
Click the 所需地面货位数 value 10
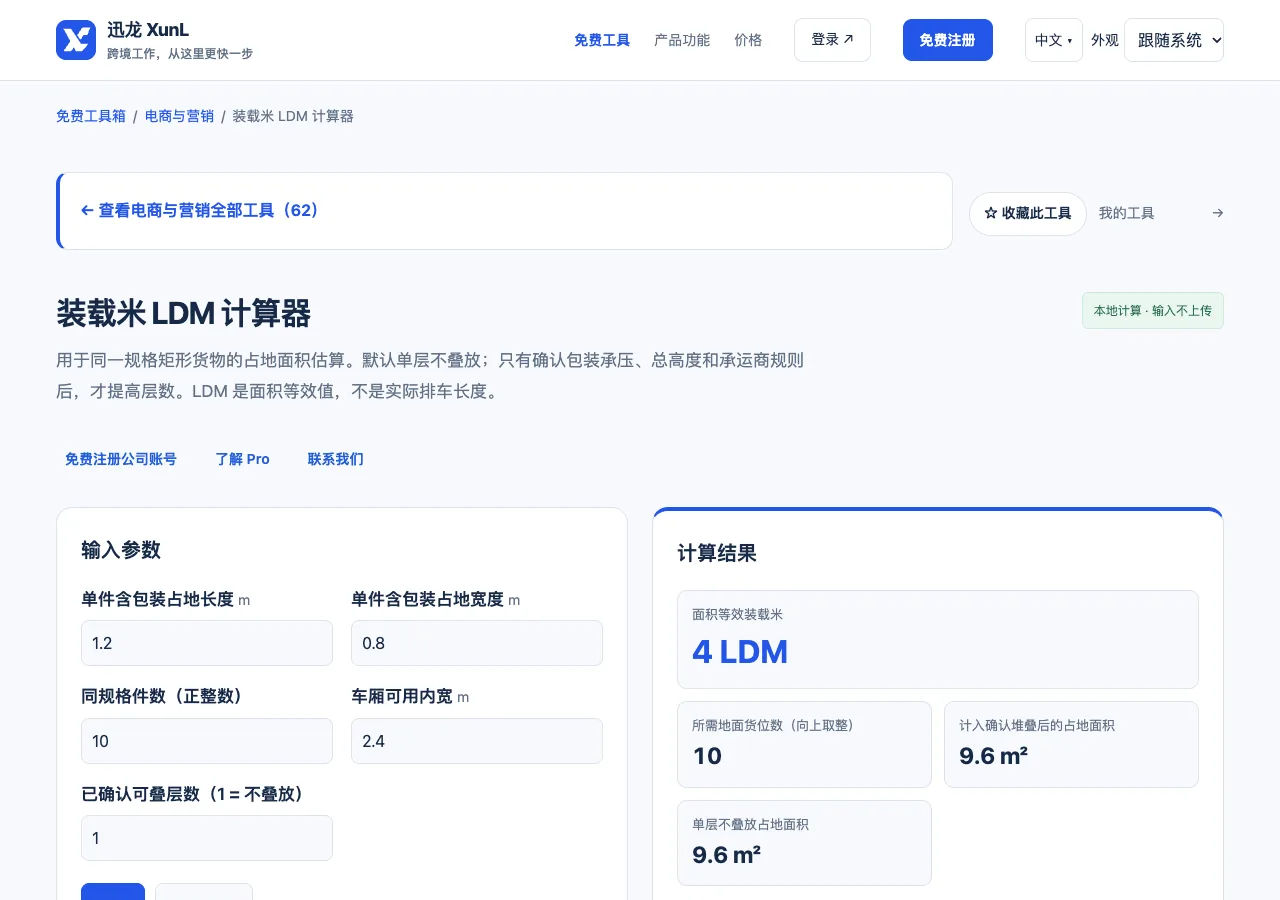point(707,756)
